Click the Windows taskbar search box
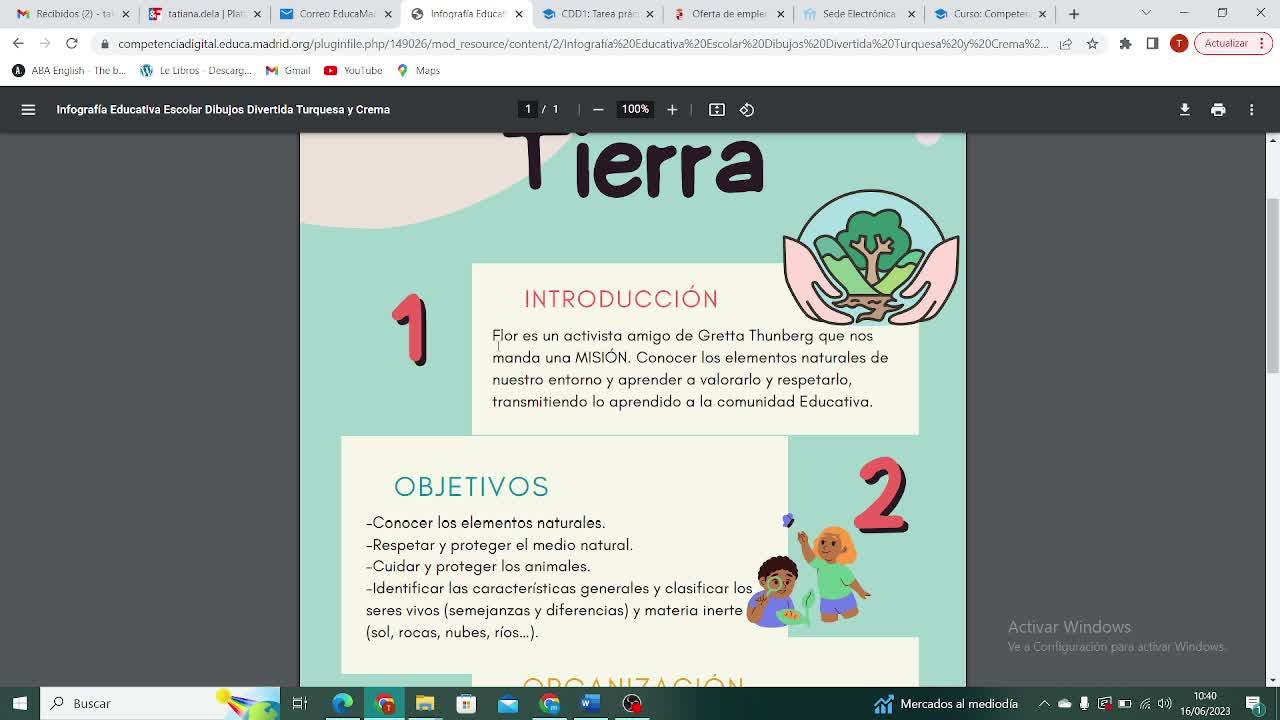This screenshot has height=720, width=1280. (x=160, y=703)
